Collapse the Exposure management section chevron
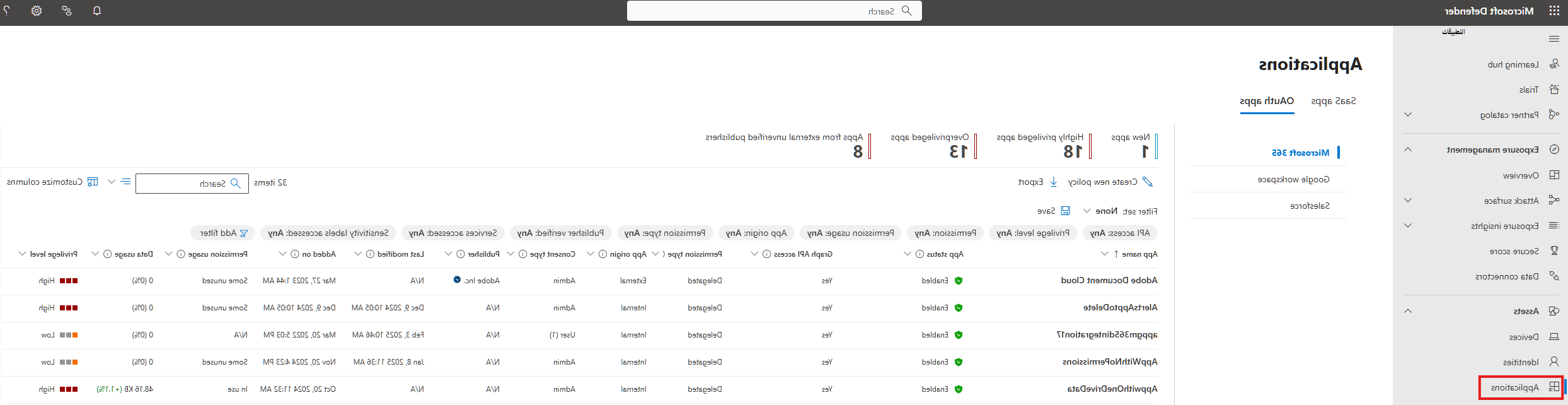Viewport: 1568px width, 405px height. (1408, 150)
